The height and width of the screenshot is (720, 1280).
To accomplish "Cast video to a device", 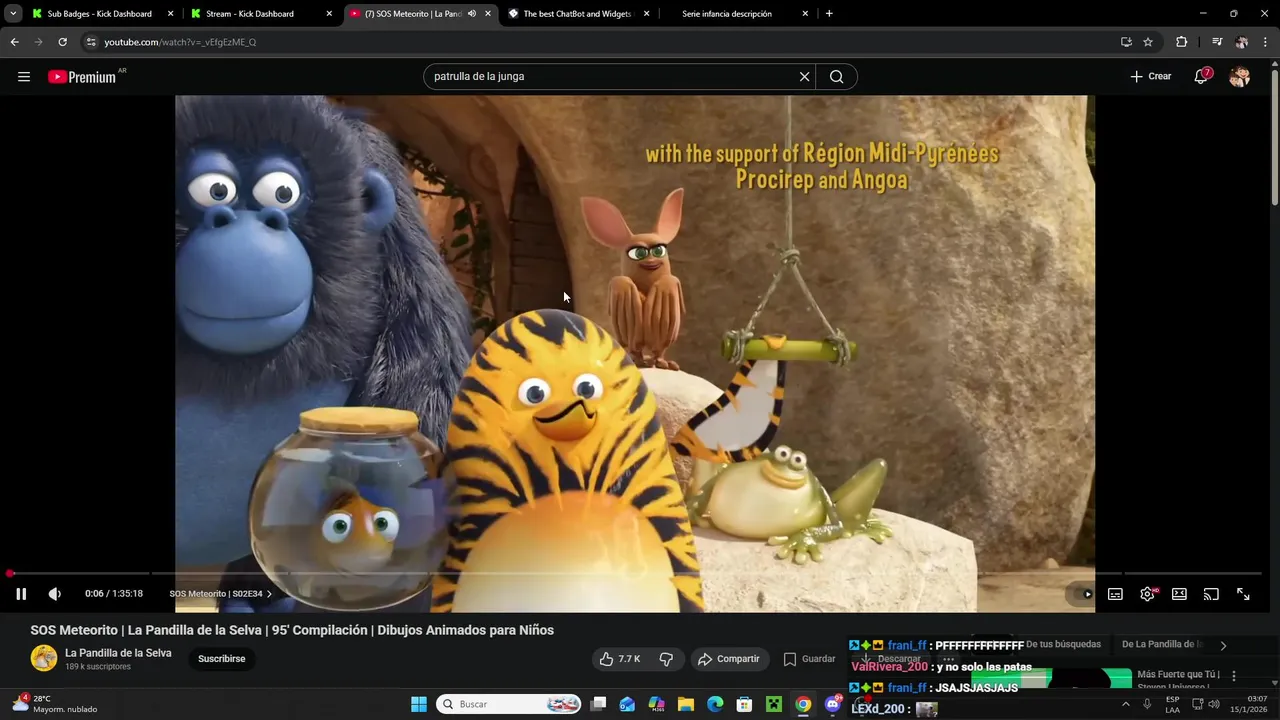I will (1211, 594).
